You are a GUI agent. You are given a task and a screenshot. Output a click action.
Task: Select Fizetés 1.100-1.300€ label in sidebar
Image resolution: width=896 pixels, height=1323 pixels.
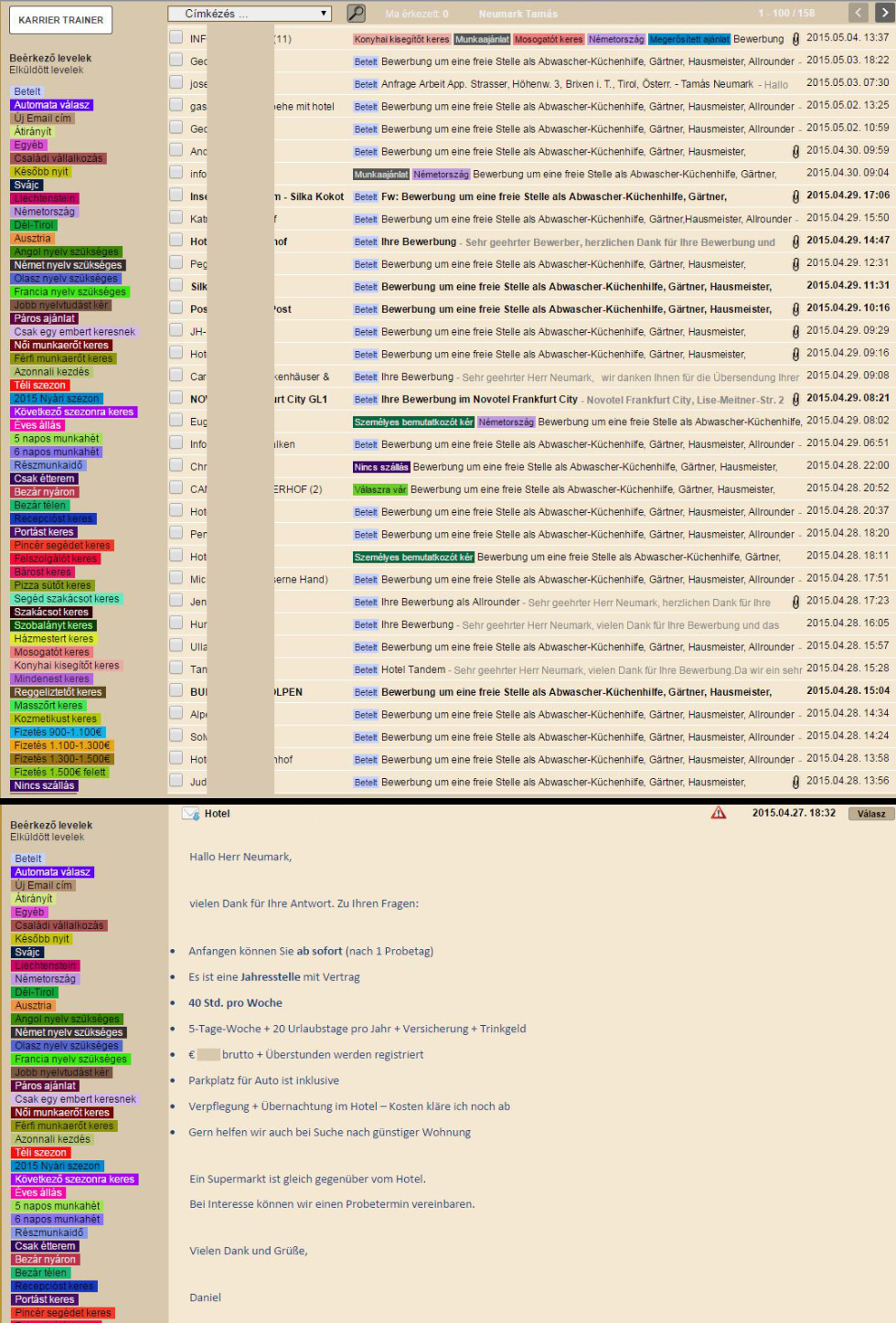[61, 746]
